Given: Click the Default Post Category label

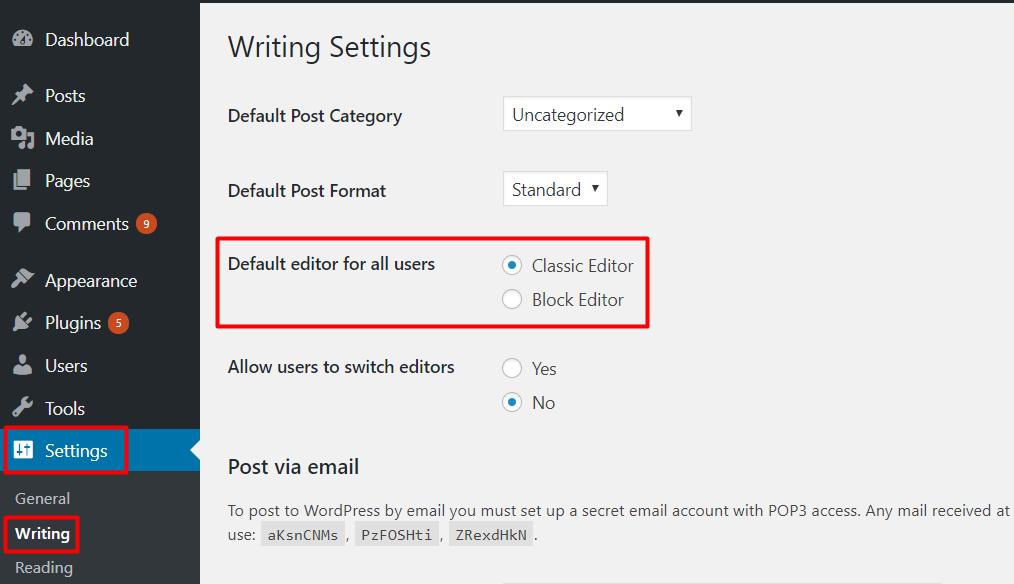Looking at the screenshot, I should click(315, 116).
